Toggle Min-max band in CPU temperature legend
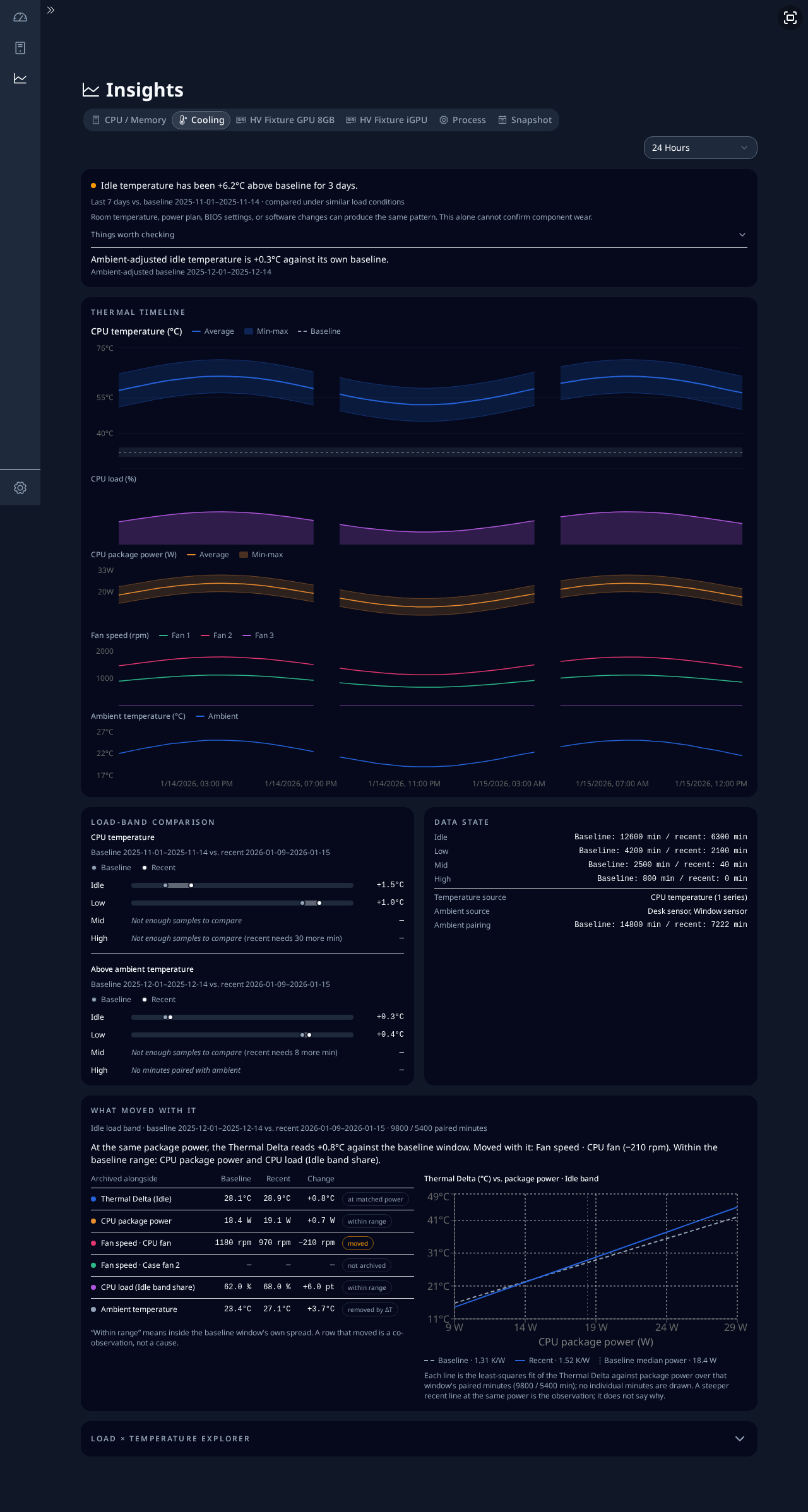The width and height of the screenshot is (808, 1512). (x=266, y=331)
